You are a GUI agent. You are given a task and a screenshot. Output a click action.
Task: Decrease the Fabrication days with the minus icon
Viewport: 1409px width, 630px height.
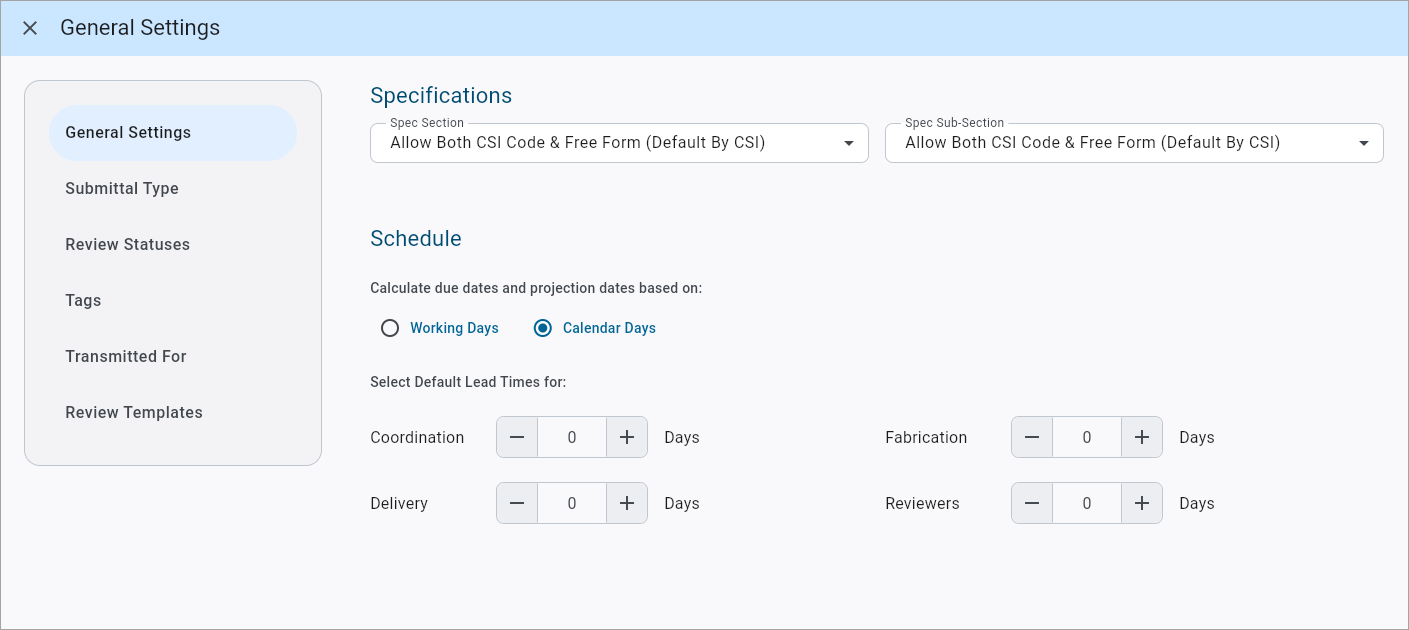[x=1031, y=437]
